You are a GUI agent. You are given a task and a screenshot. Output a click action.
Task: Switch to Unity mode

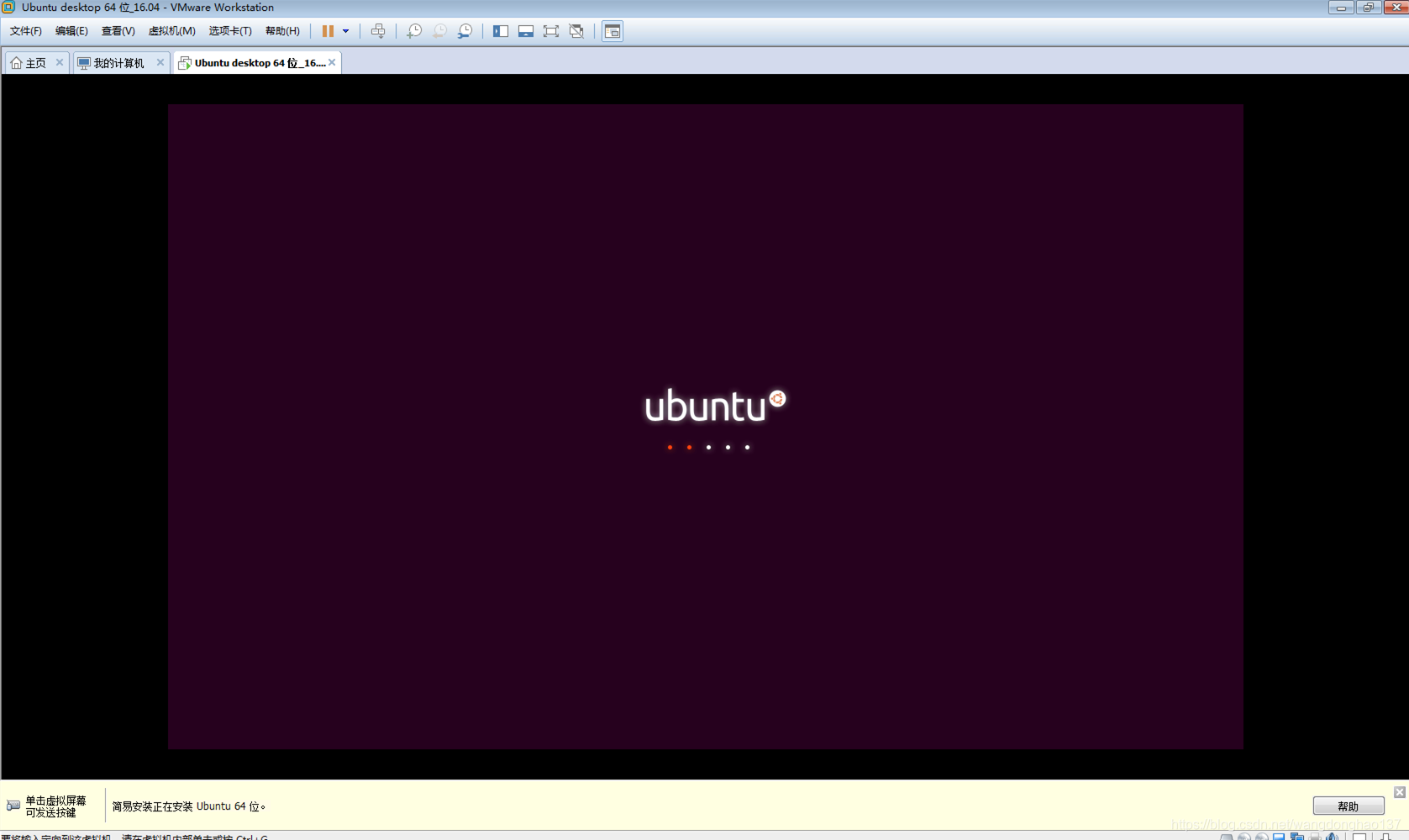point(576,31)
